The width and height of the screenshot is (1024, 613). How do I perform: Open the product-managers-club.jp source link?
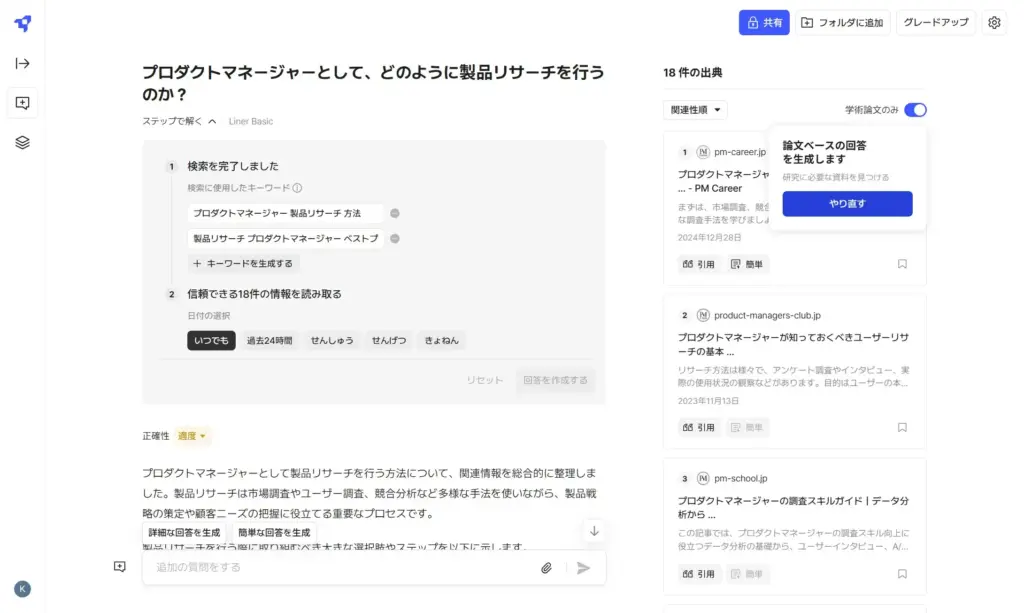[767, 315]
